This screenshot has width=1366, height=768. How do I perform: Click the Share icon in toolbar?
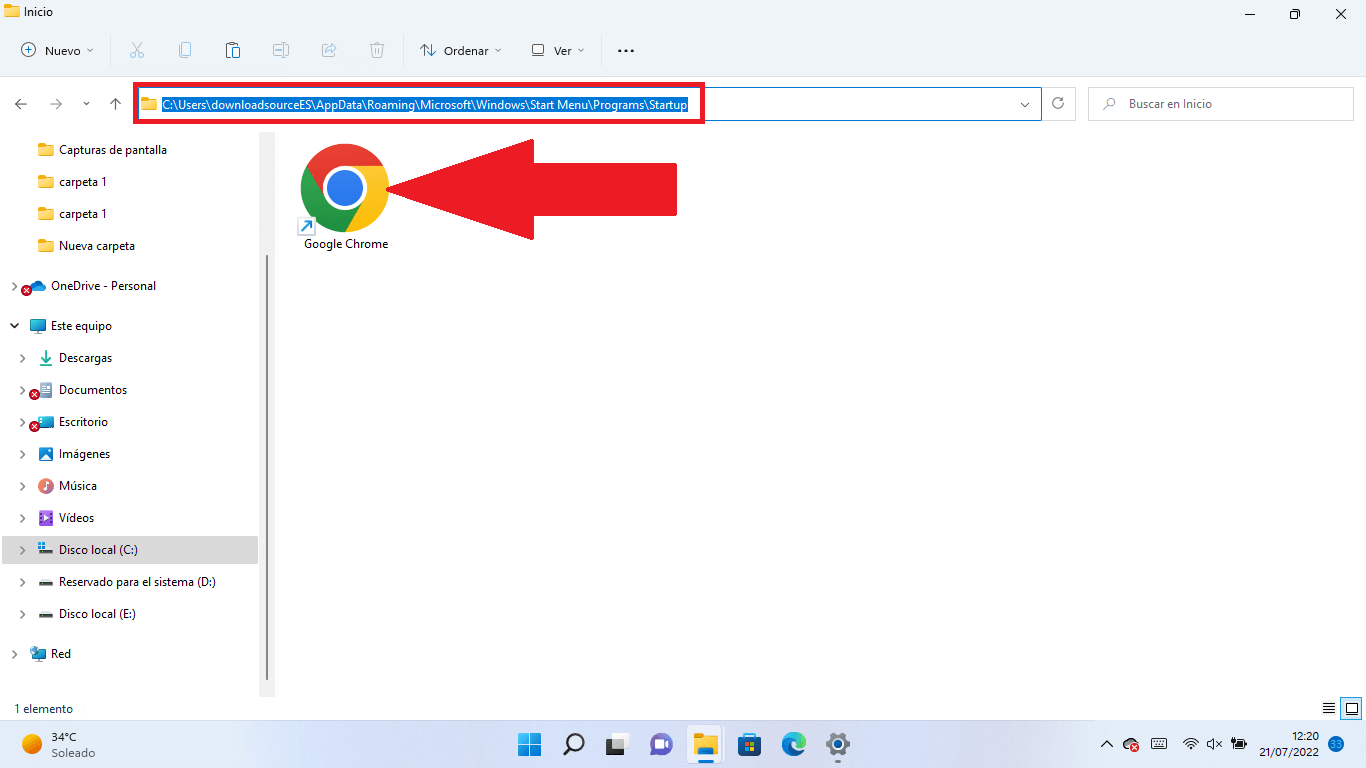(x=329, y=50)
